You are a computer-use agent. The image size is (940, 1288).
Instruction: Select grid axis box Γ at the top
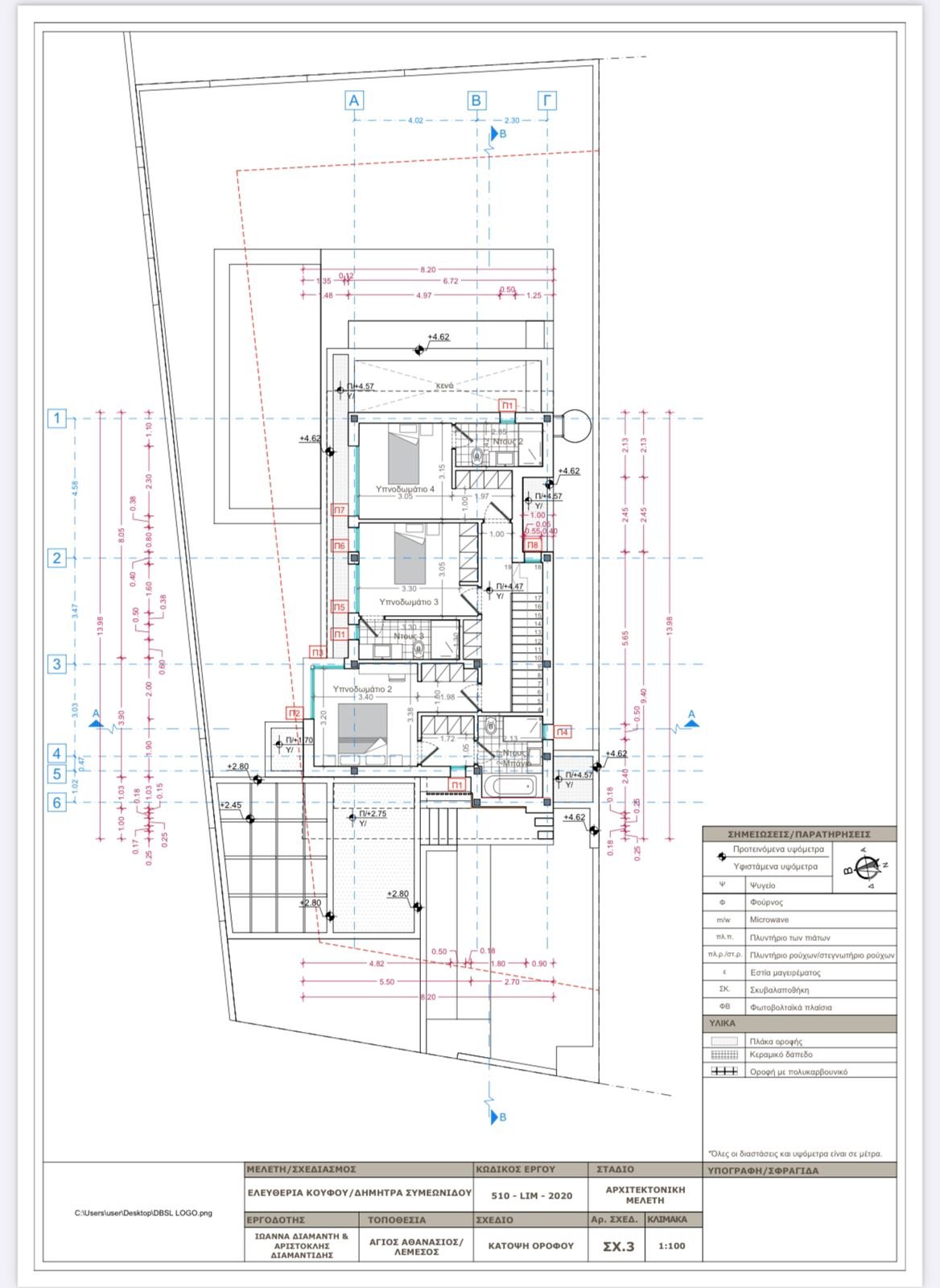(547, 101)
